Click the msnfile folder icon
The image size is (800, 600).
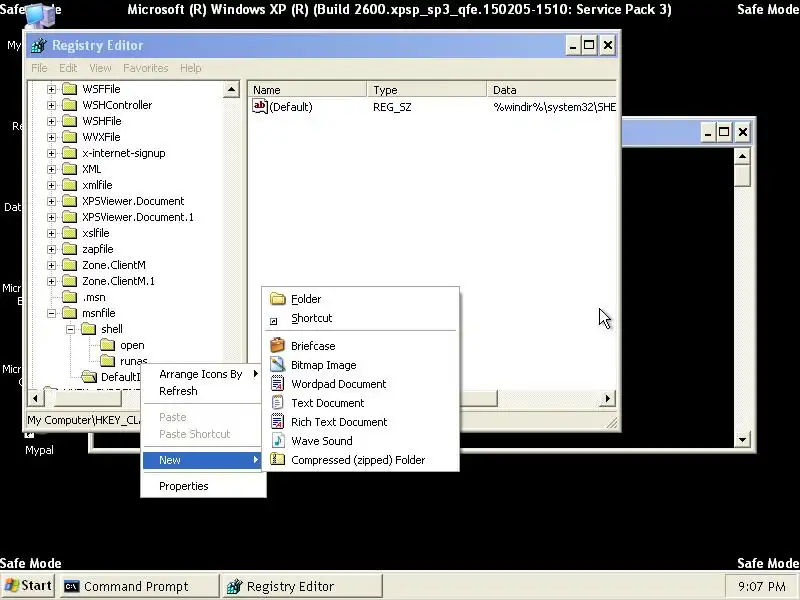[x=69, y=313]
